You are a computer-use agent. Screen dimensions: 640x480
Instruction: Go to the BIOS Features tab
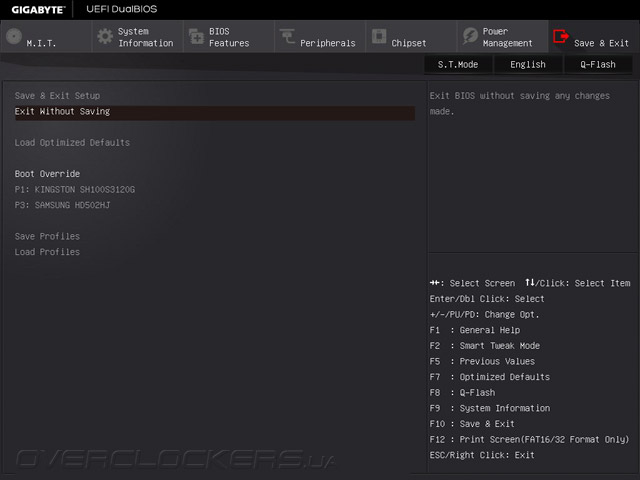229,36
